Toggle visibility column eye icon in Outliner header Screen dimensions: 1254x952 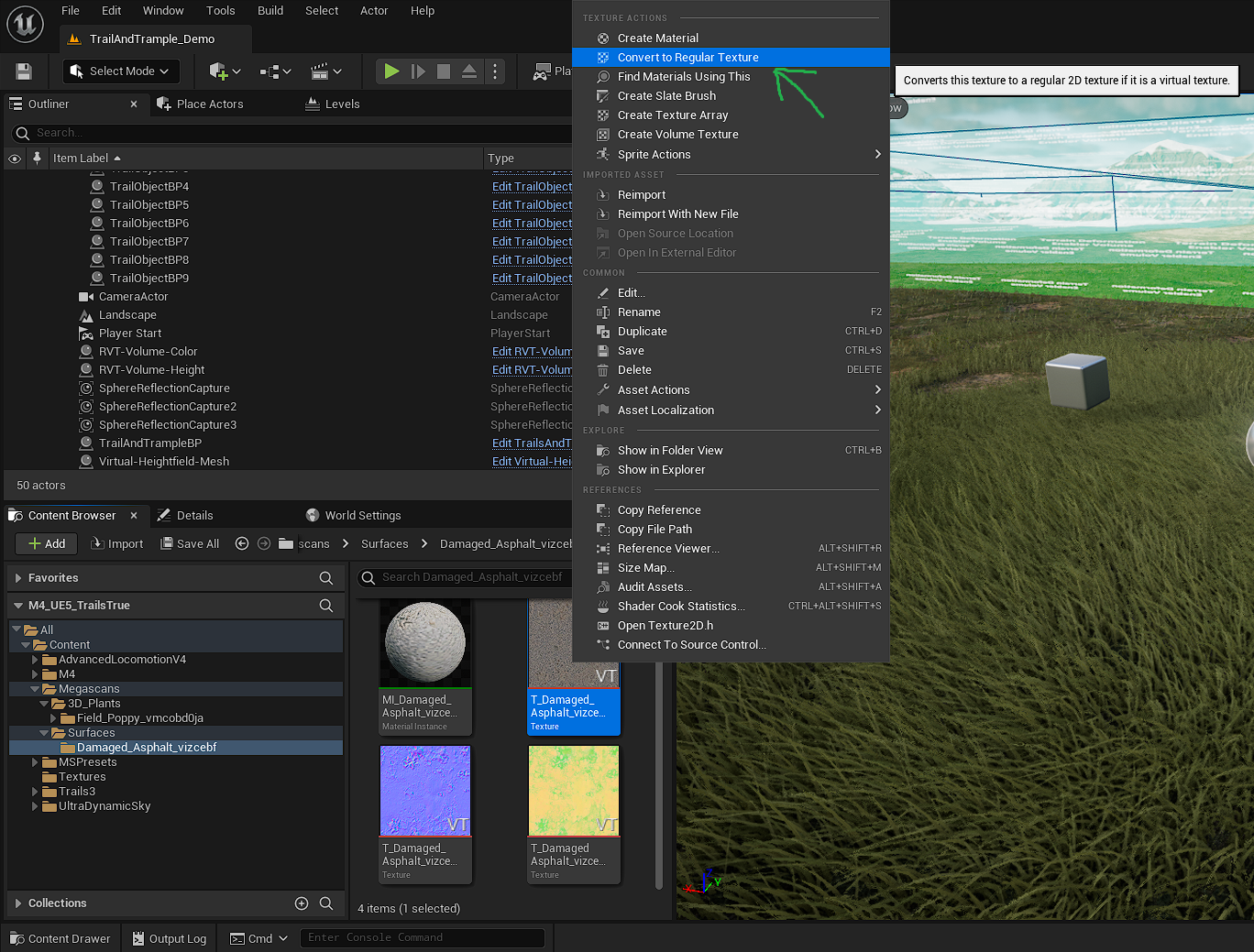tap(15, 159)
